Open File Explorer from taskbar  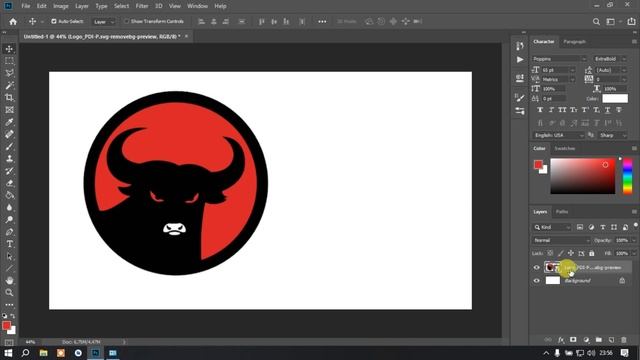(x=43, y=353)
